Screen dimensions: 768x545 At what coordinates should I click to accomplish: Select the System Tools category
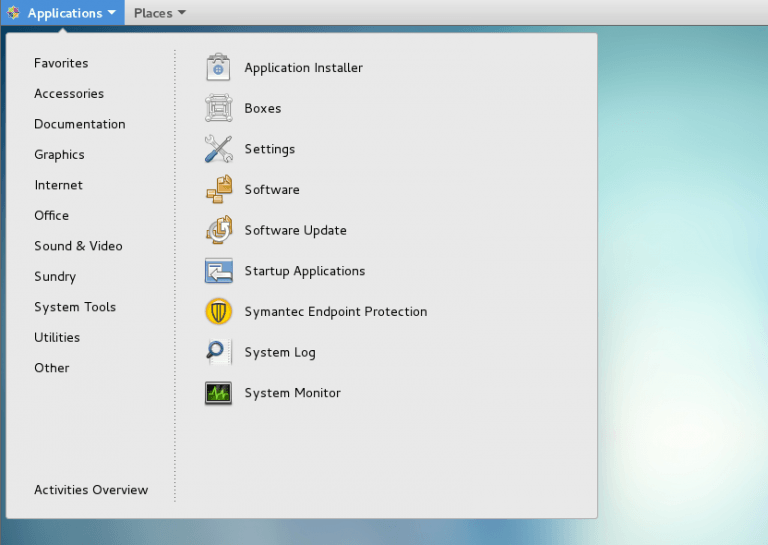(x=75, y=307)
